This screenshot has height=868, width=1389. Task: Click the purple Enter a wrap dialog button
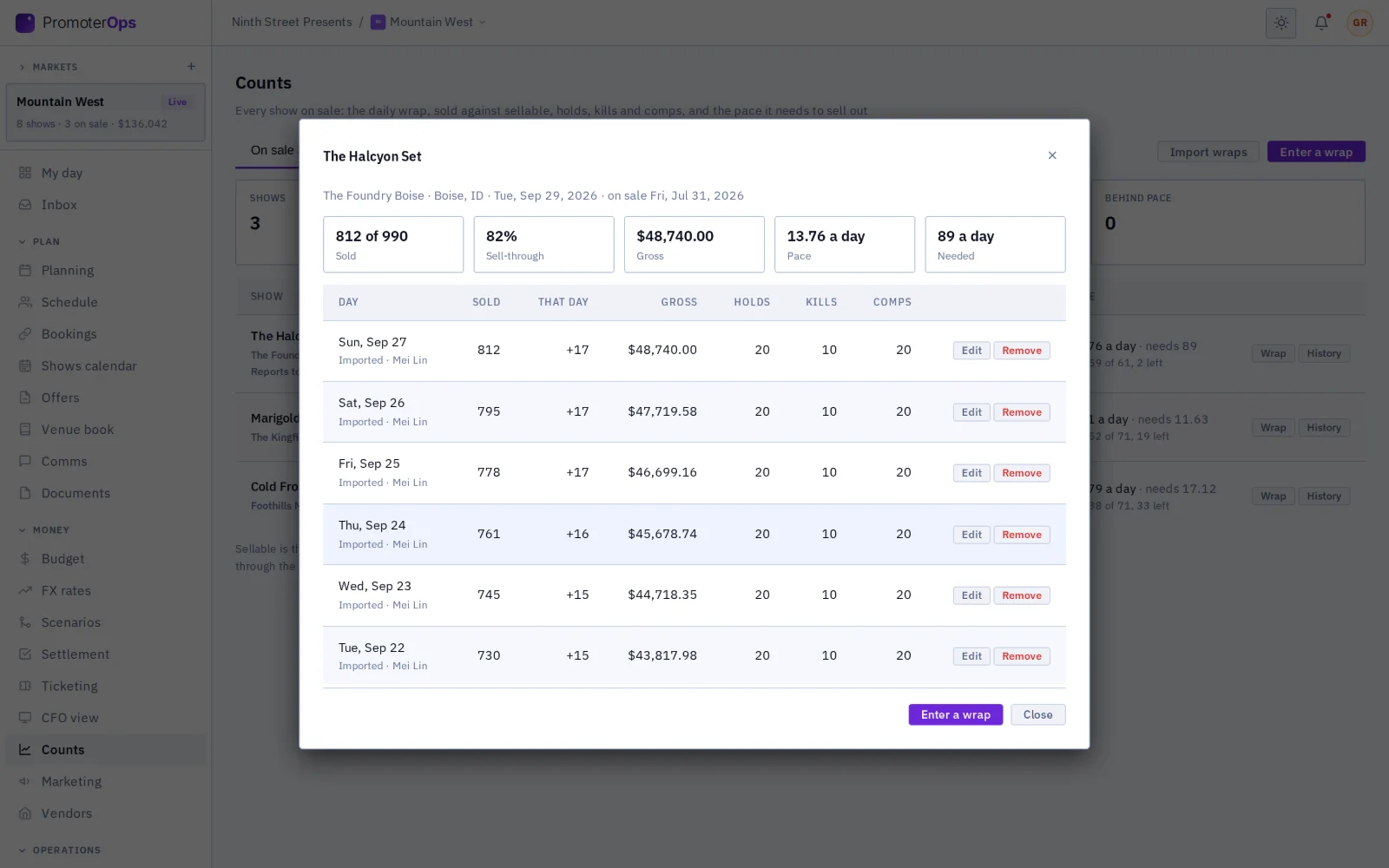click(x=956, y=714)
